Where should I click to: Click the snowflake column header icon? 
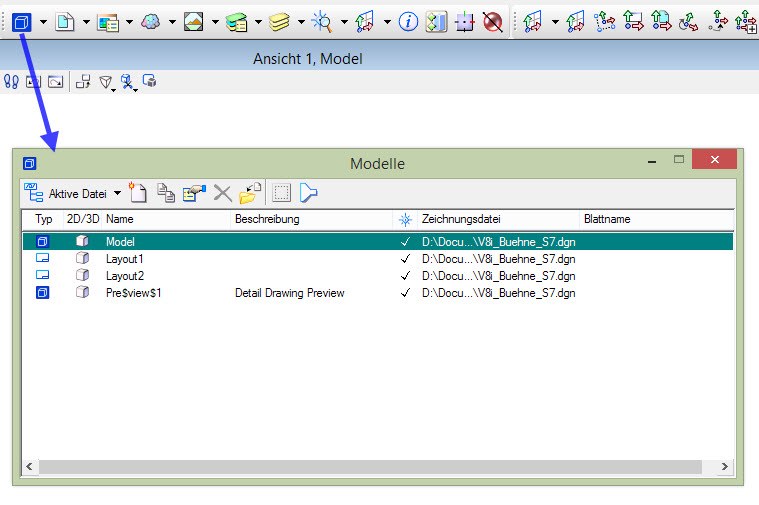405,220
